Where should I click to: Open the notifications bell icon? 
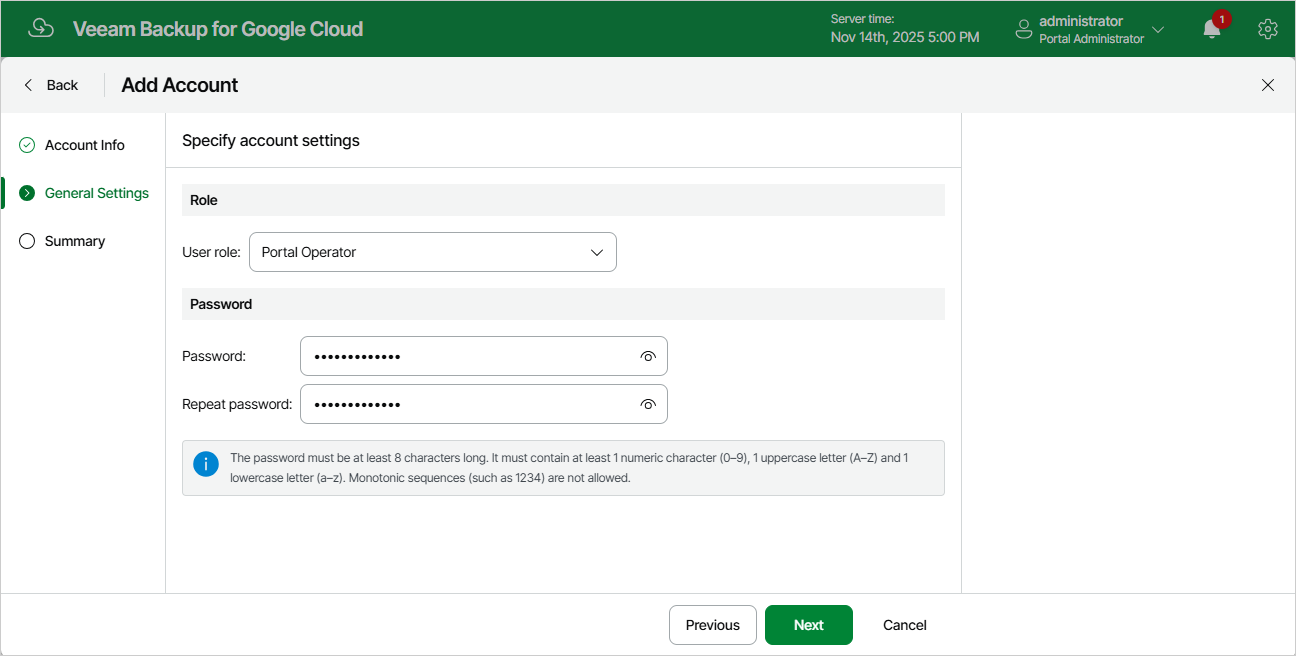[1212, 29]
